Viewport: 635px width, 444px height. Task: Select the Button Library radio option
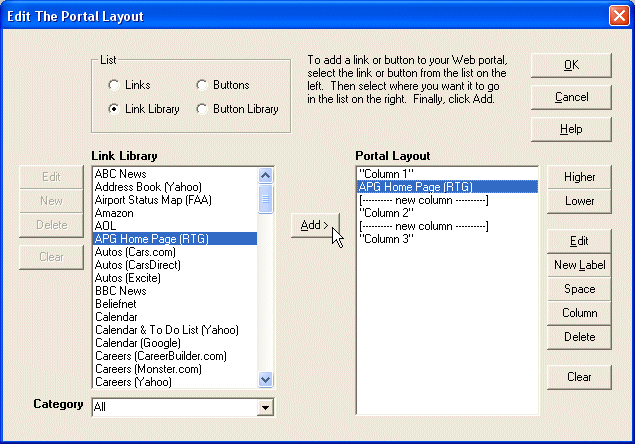204,109
